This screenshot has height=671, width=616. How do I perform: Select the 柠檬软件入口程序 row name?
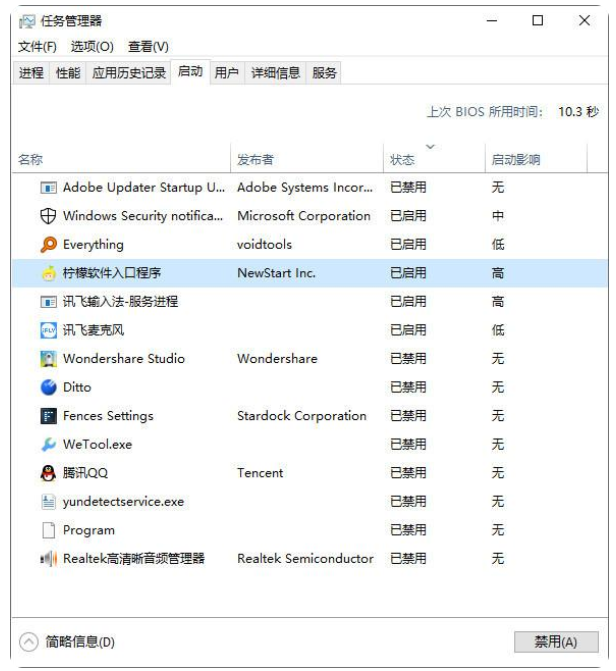click(112, 273)
